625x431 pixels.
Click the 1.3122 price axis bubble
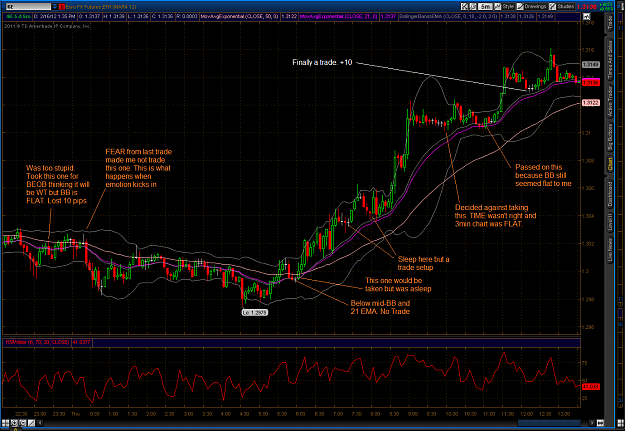(x=591, y=103)
